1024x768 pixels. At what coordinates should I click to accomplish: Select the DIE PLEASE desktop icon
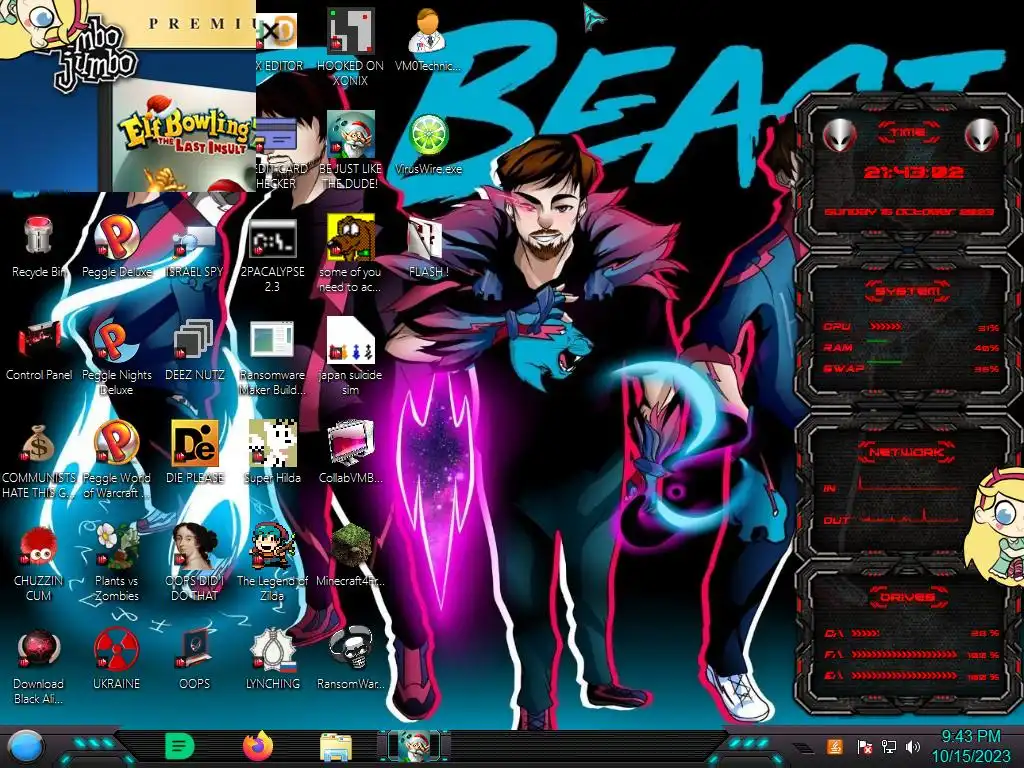pyautogui.click(x=194, y=453)
